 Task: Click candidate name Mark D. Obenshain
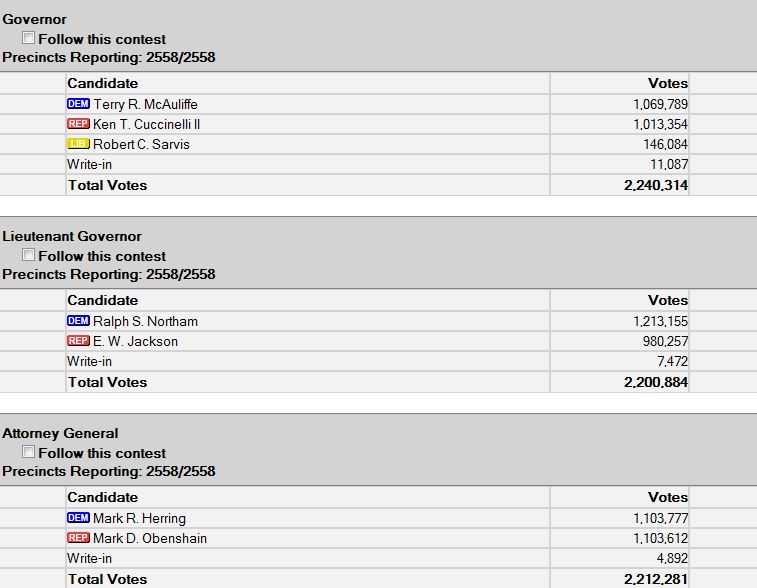click(150, 538)
